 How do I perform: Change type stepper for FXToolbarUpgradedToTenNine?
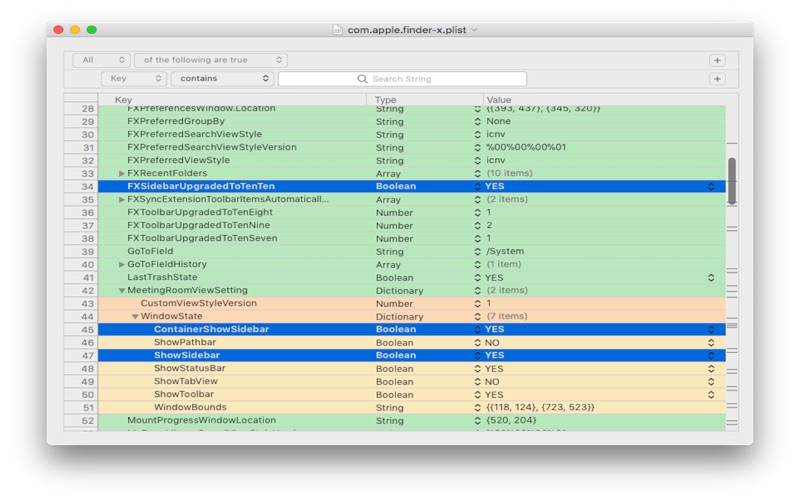tap(478, 226)
